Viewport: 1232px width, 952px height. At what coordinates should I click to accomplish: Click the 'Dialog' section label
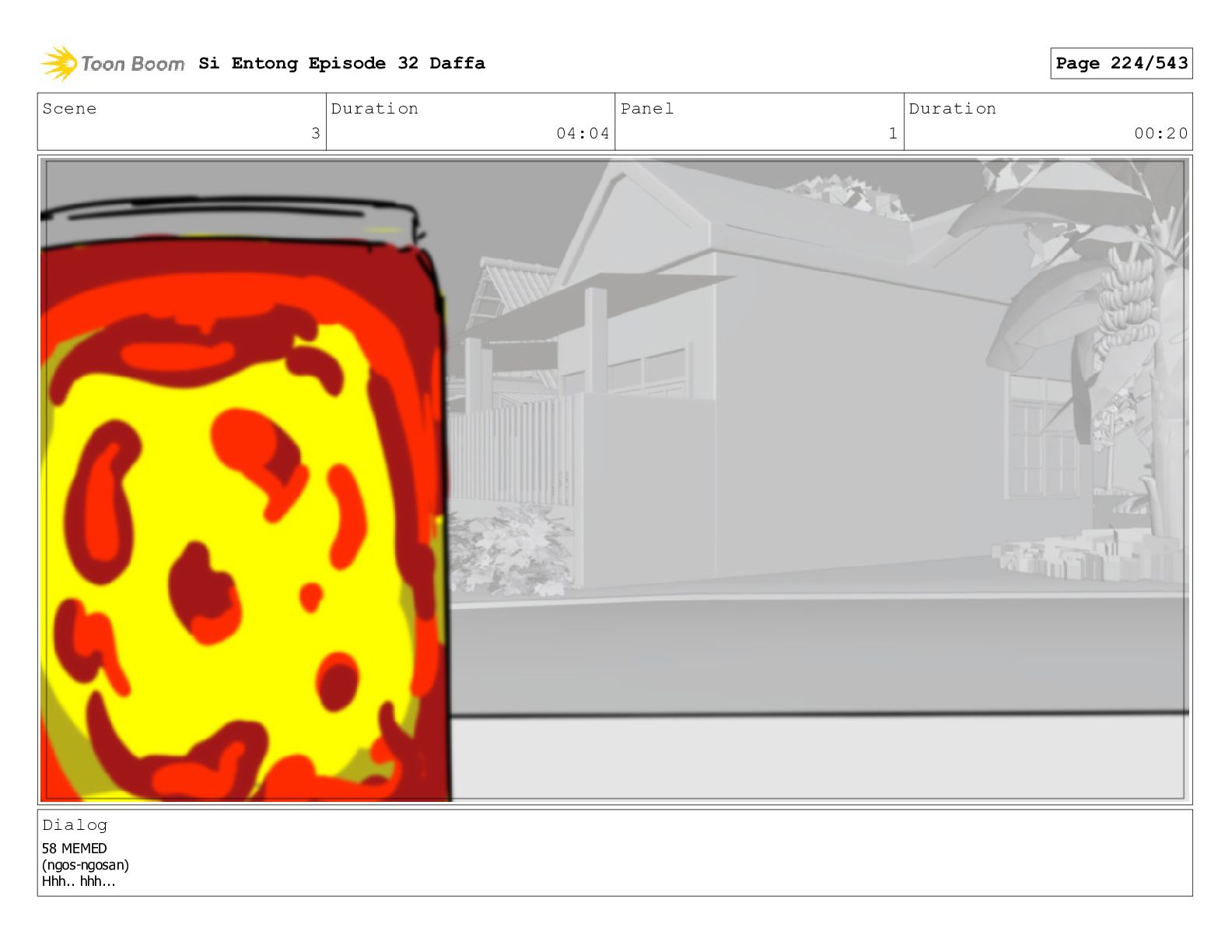click(x=75, y=824)
